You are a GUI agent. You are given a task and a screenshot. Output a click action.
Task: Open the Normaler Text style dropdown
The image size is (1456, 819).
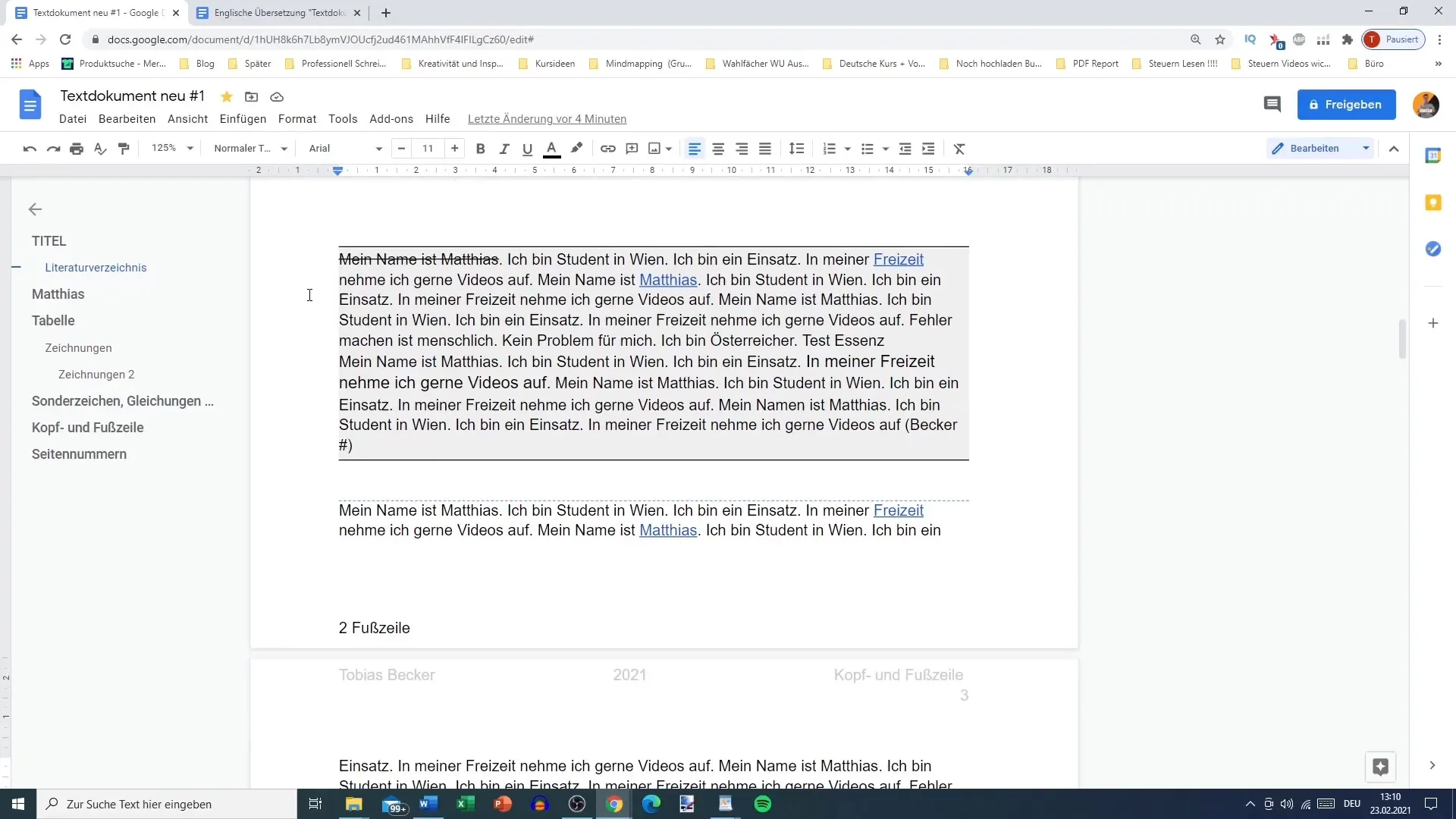[250, 149]
